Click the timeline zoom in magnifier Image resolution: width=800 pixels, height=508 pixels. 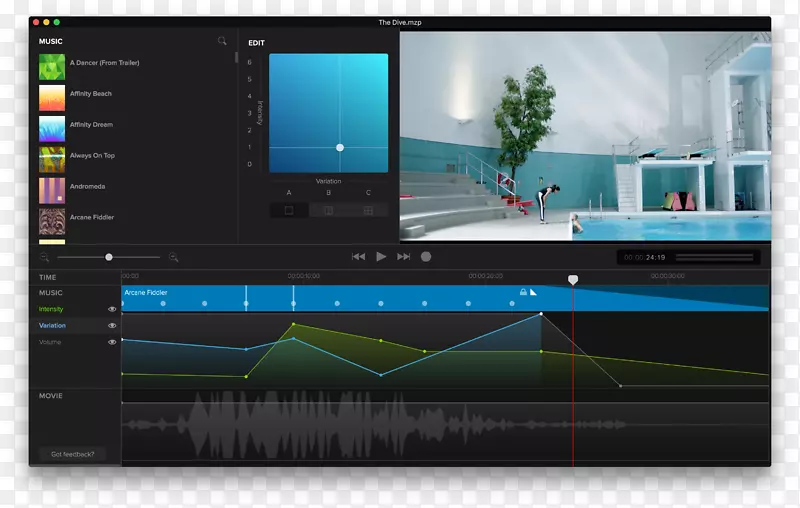(173, 258)
